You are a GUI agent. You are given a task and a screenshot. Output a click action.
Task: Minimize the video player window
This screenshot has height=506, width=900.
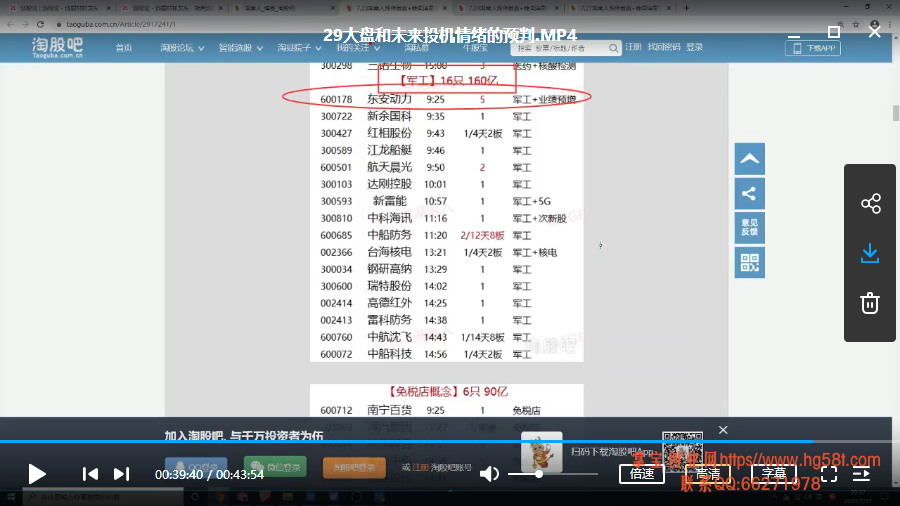point(794,34)
